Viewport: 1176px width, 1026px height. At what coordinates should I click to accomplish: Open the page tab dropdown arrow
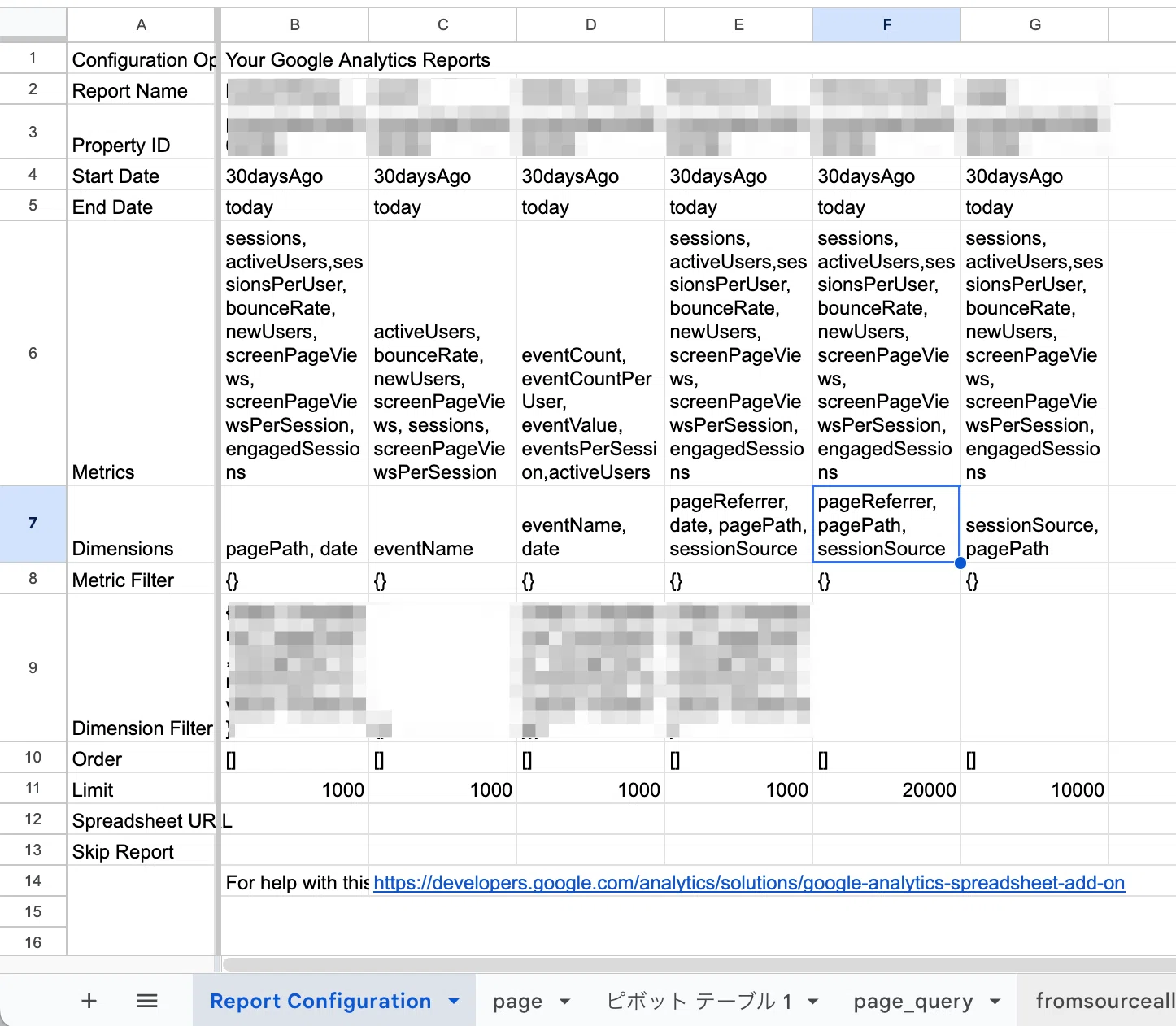(564, 1002)
